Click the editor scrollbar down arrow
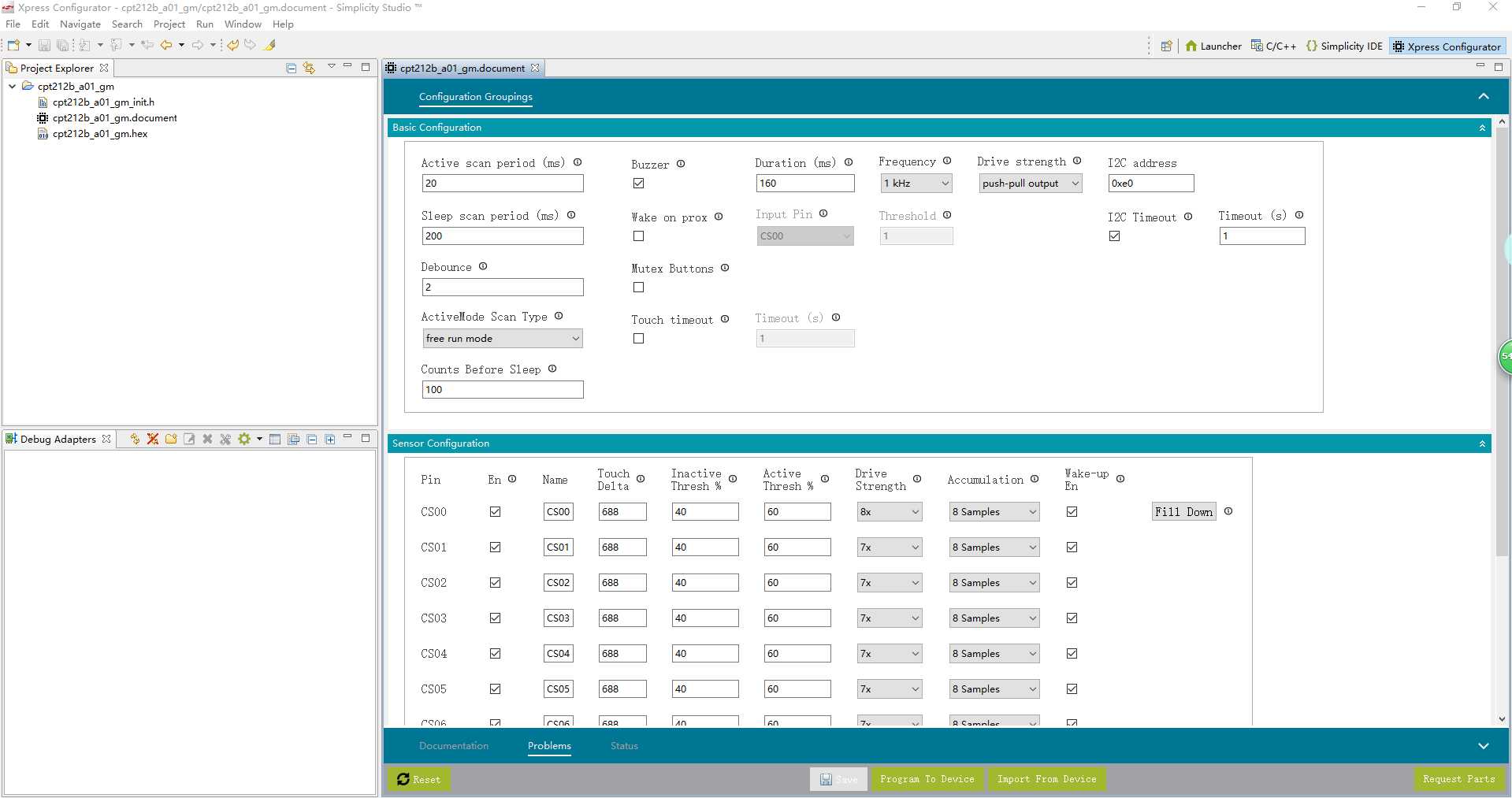Screen dimensions: 1512x798 1502,719
